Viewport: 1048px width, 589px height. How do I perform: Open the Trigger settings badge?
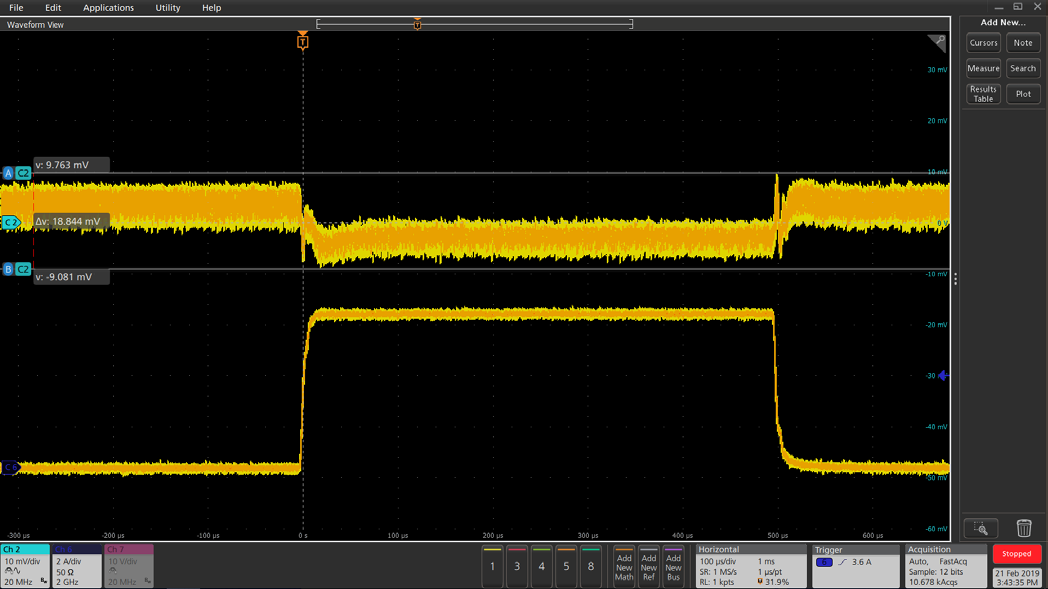(855, 566)
